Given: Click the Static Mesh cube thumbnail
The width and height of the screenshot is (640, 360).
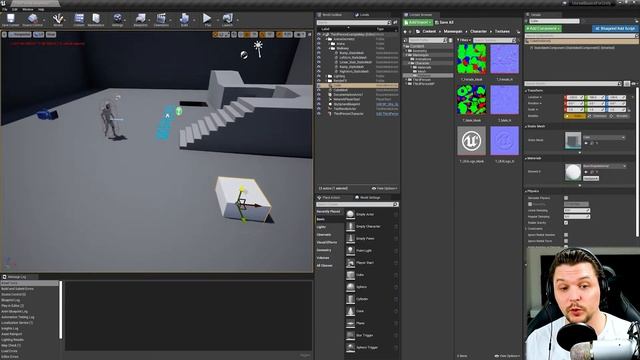Looking at the screenshot, I should point(573,141).
